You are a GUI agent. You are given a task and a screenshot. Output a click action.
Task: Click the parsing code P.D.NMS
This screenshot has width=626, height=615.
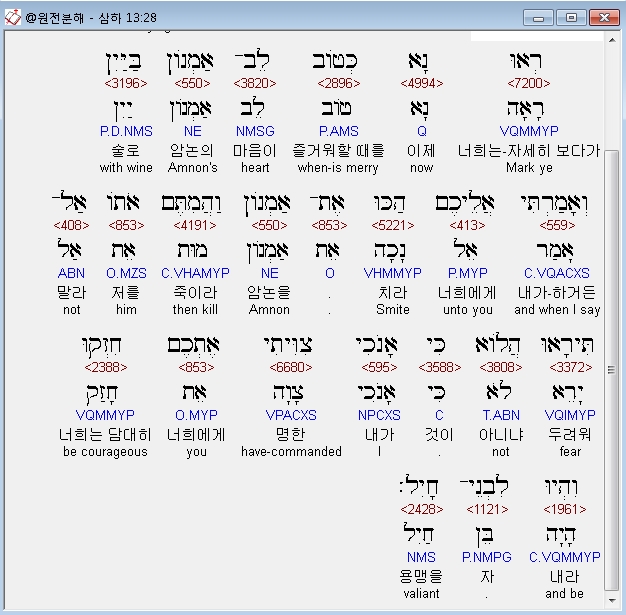coord(126,131)
